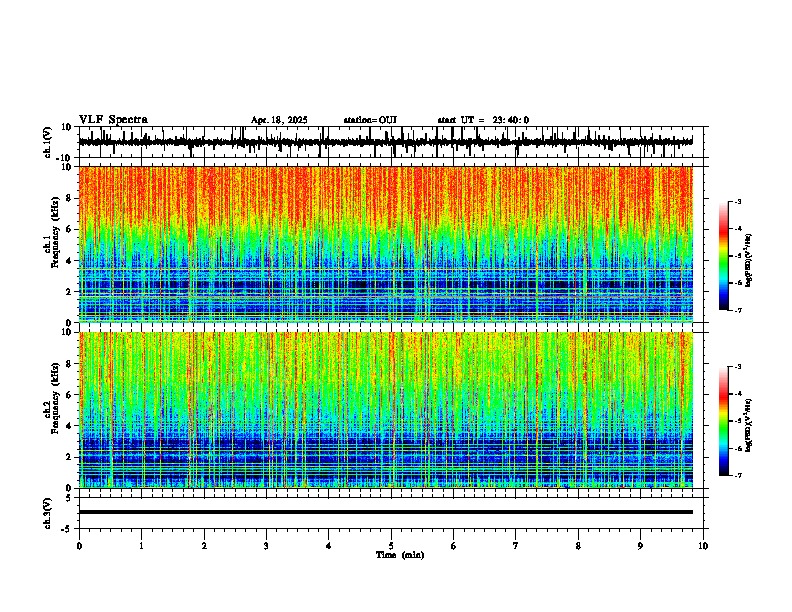The image size is (792, 612).
Task: Click time axis tick label "0"
Action: (79, 546)
